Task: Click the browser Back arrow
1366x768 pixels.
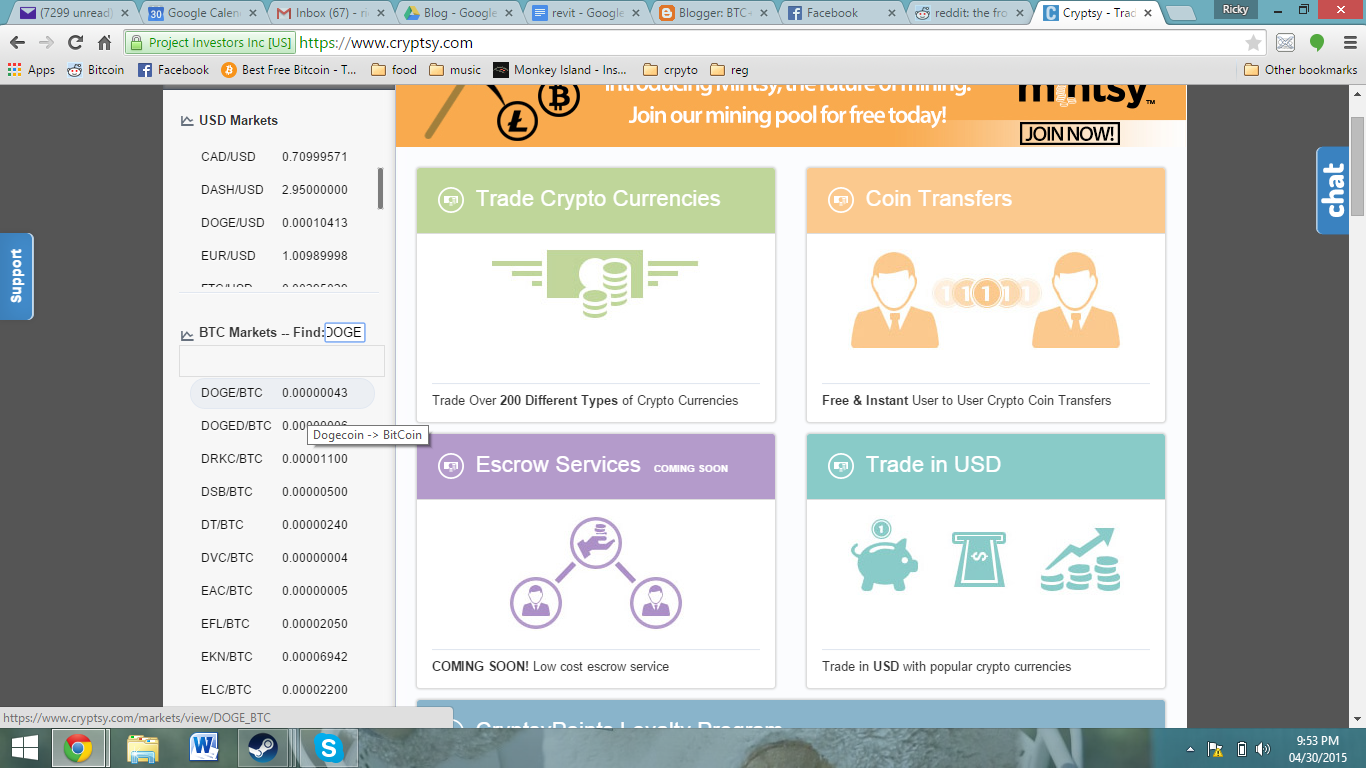Action: coord(17,43)
